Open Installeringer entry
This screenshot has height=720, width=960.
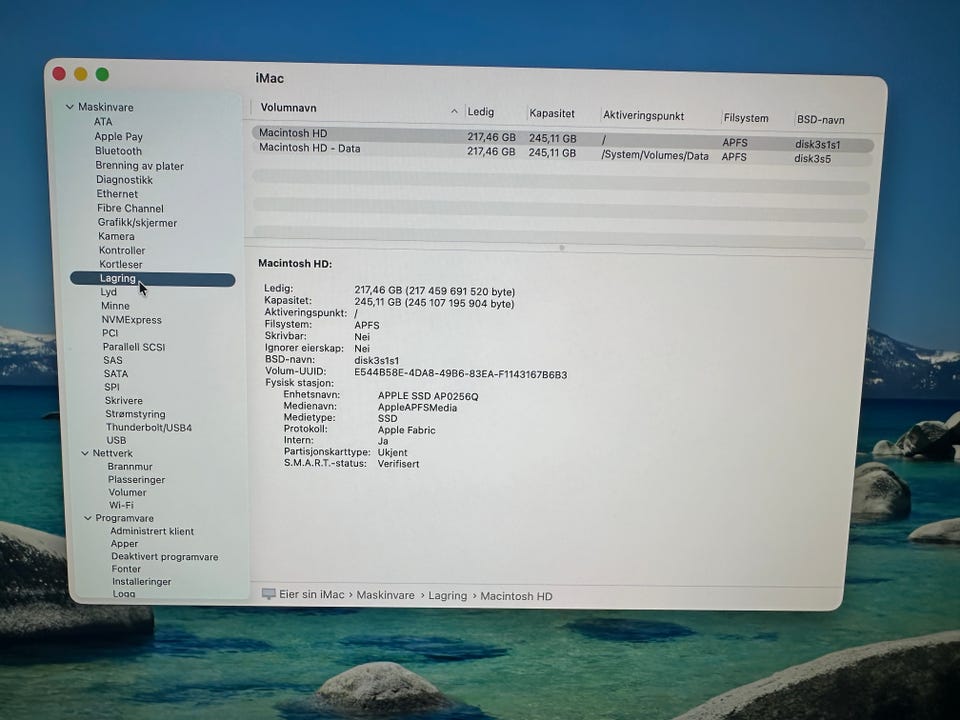[141, 582]
